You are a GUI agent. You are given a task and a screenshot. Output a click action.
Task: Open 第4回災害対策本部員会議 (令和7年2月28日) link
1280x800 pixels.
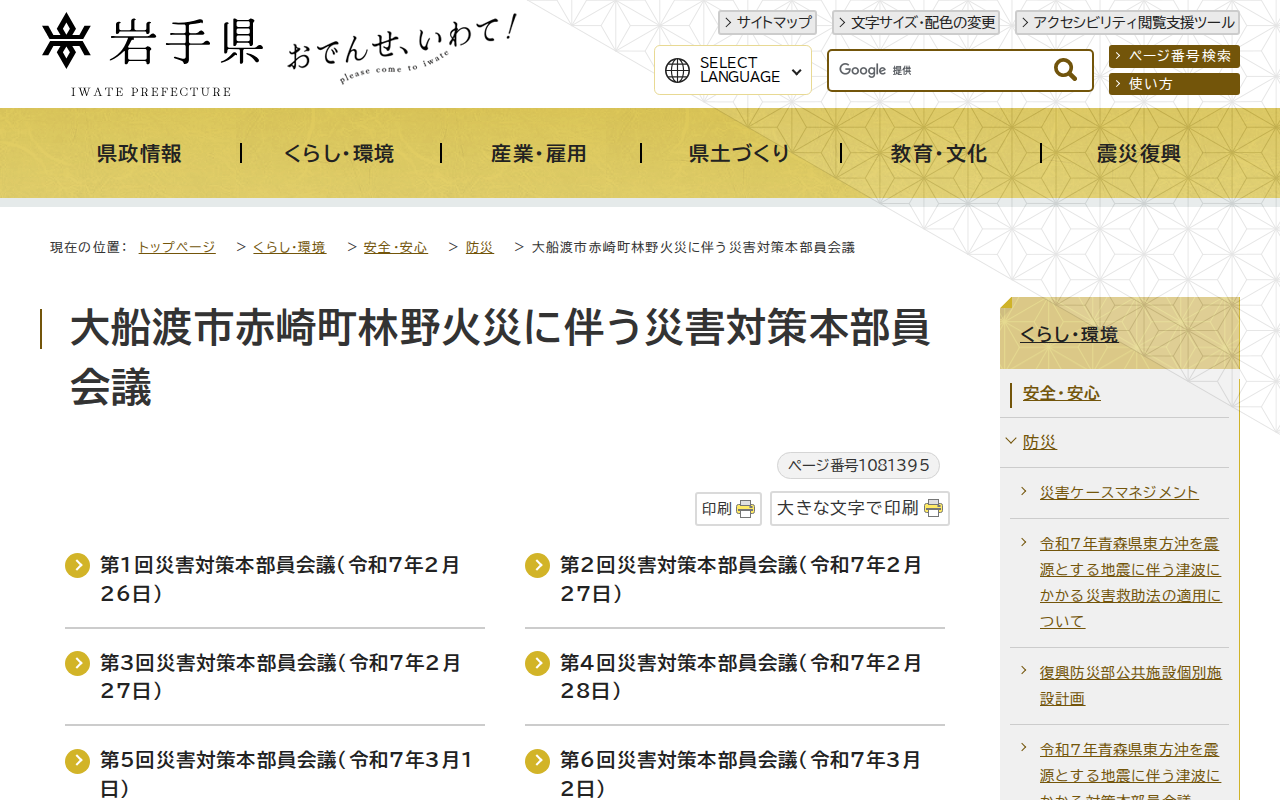coord(741,677)
